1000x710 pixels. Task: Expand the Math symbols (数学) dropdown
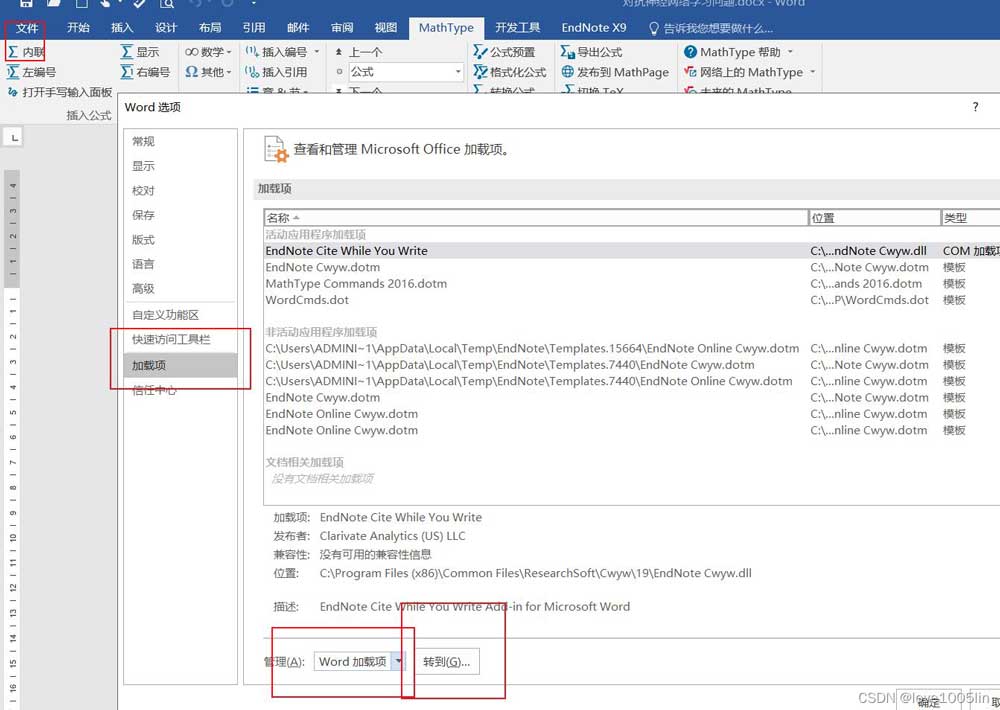[x=229, y=52]
